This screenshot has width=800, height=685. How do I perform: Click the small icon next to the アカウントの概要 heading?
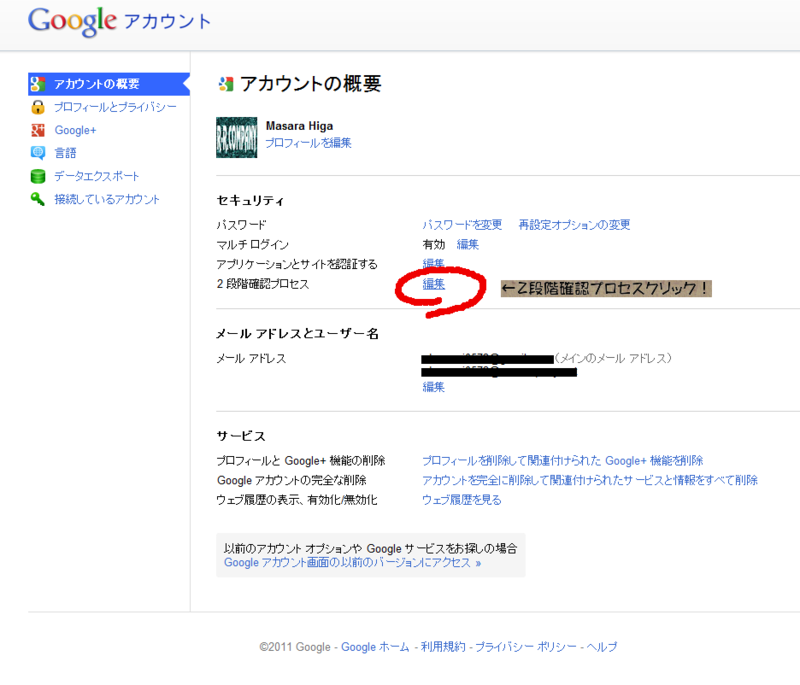click(x=226, y=84)
